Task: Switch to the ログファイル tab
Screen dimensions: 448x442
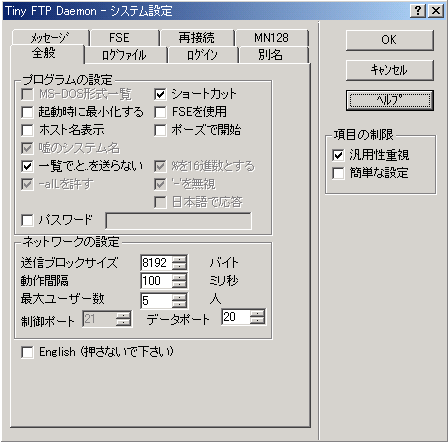Action: coord(125,55)
